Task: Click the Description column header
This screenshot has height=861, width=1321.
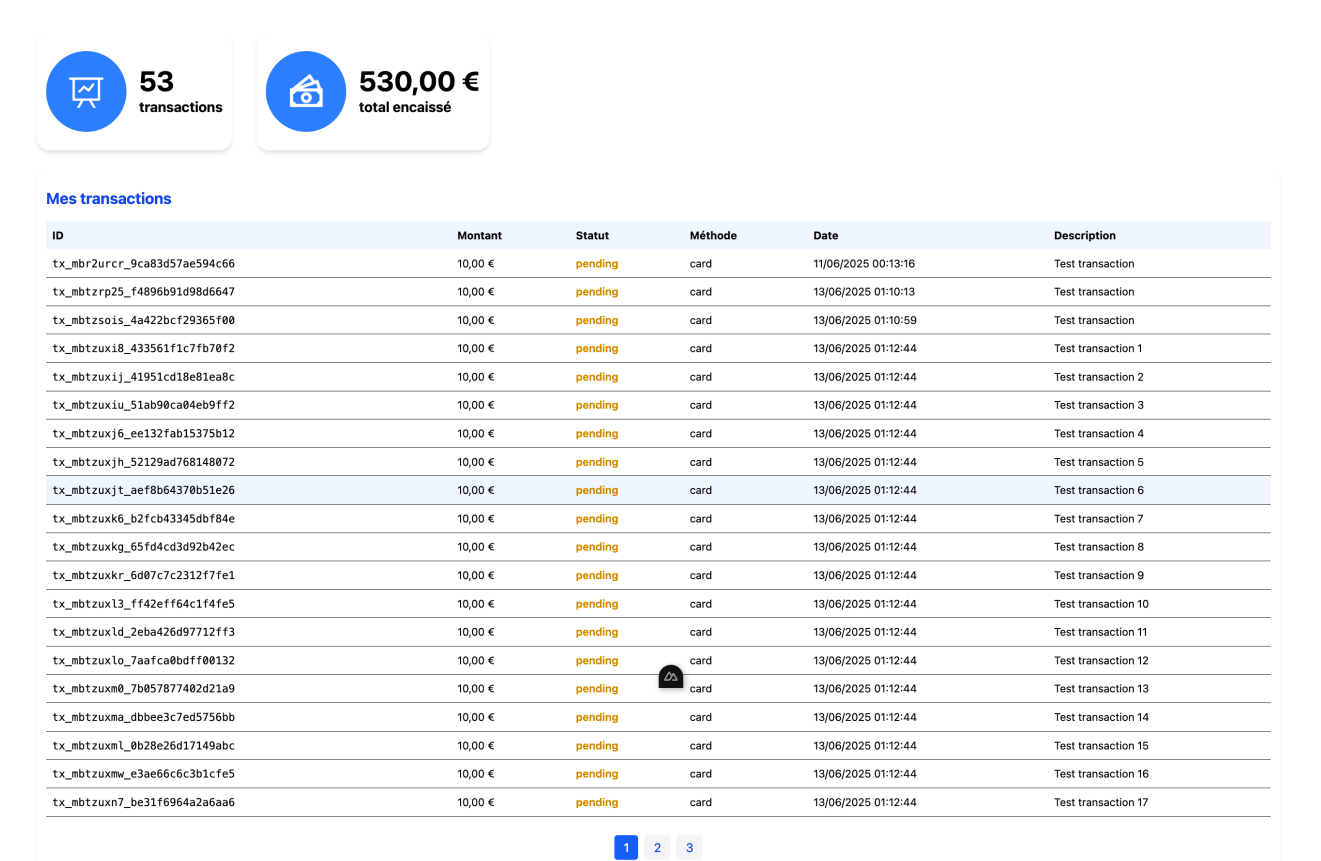Action: (x=1084, y=235)
